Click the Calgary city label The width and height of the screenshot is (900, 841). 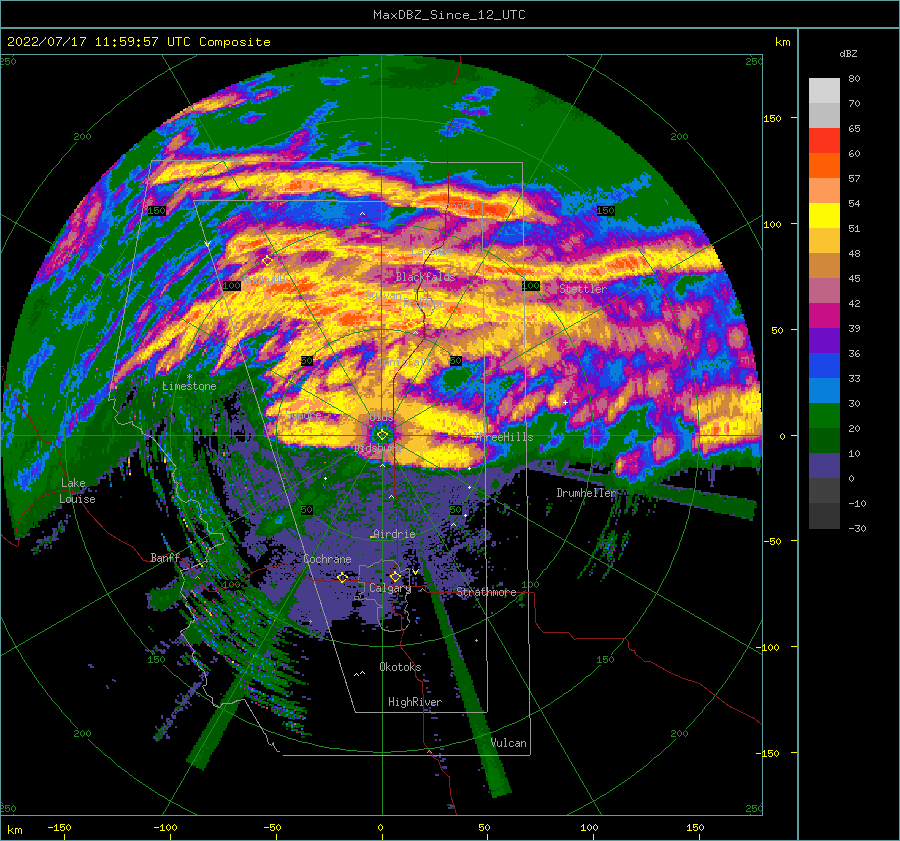390,588
